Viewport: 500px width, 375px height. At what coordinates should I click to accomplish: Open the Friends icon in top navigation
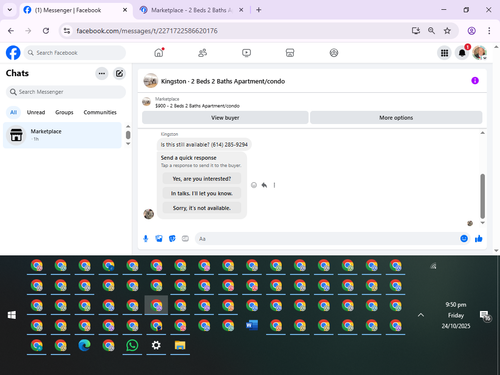pyautogui.click(x=203, y=53)
